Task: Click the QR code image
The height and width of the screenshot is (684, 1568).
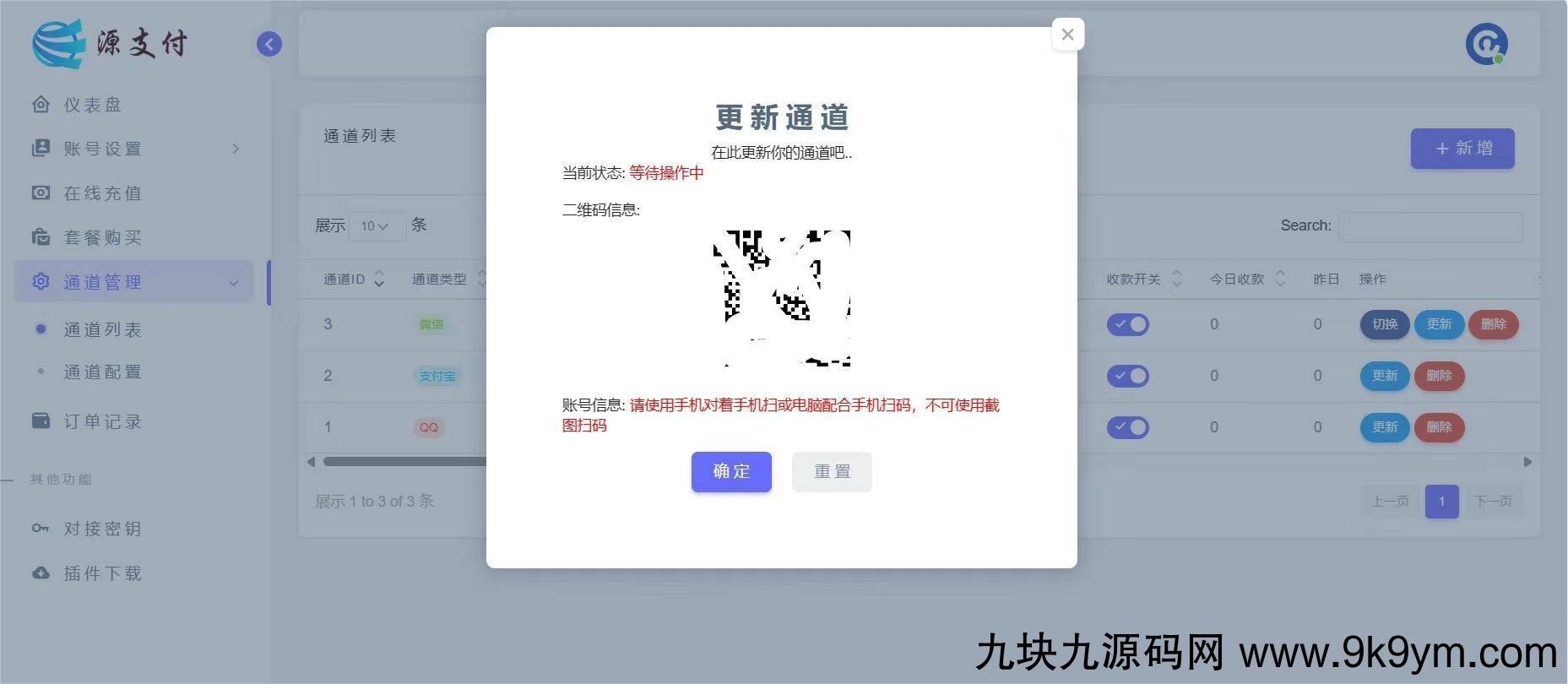Action: click(x=782, y=298)
